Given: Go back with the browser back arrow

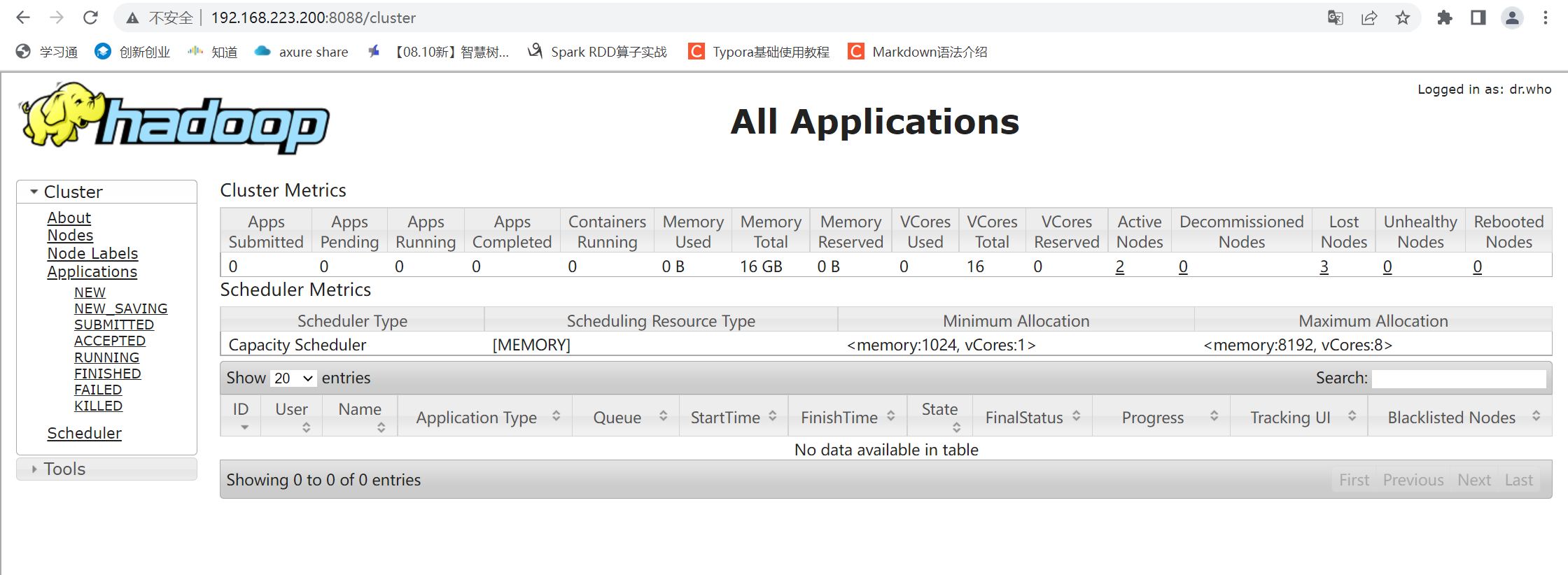Looking at the screenshot, I should pos(23,17).
